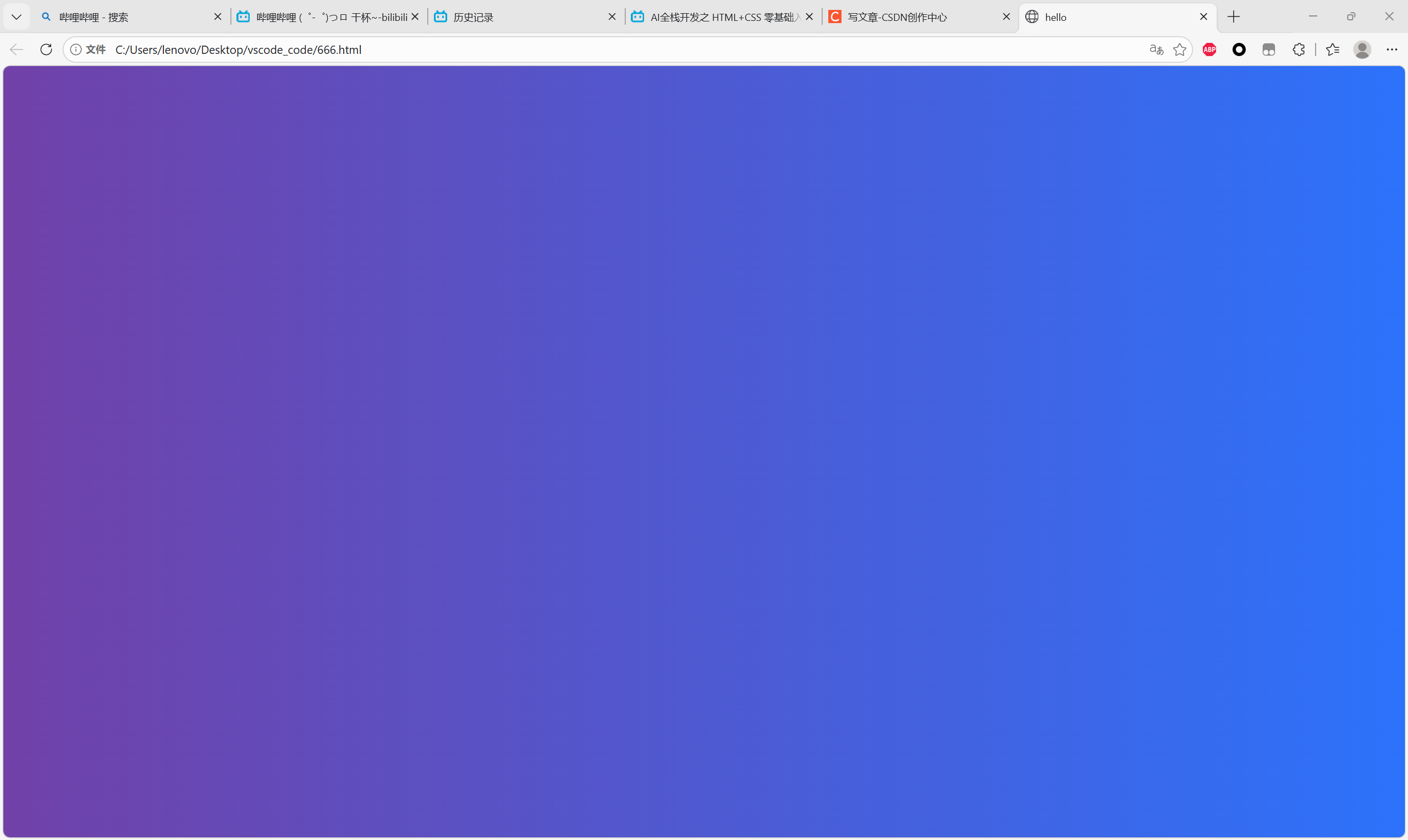Open the Adblock Plus extension icon

(1209, 50)
